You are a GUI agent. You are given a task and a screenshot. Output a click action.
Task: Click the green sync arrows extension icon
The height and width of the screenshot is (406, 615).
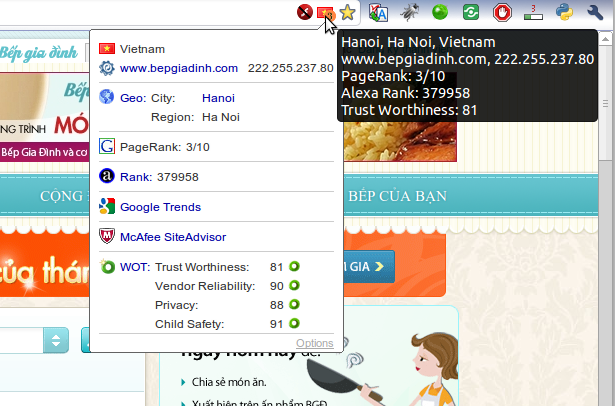pyautogui.click(x=471, y=12)
